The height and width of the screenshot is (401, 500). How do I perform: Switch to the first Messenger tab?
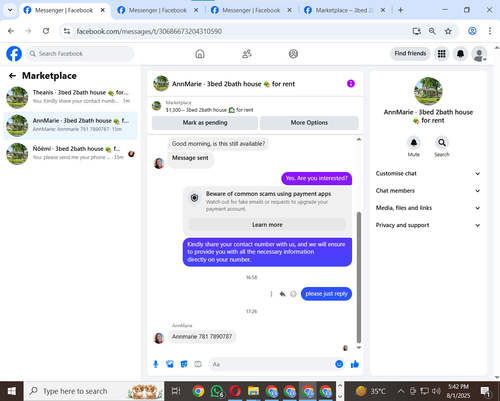(64, 10)
